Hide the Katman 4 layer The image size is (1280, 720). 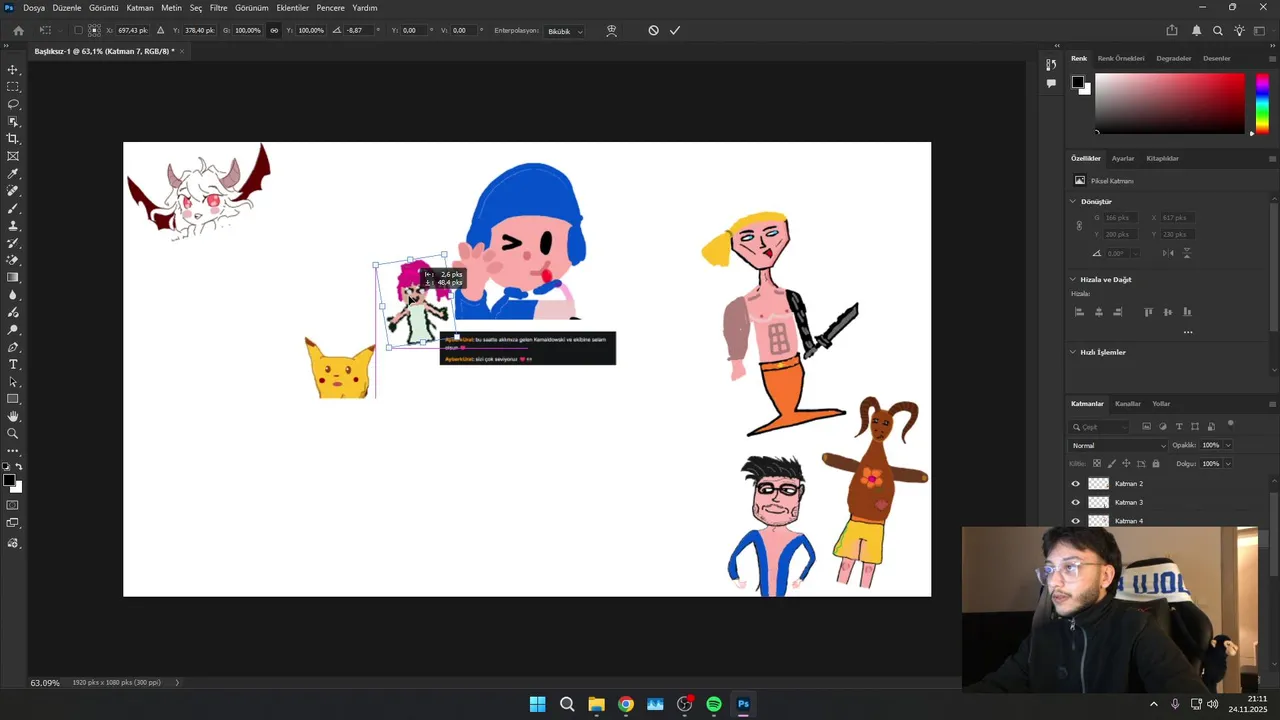1076,521
